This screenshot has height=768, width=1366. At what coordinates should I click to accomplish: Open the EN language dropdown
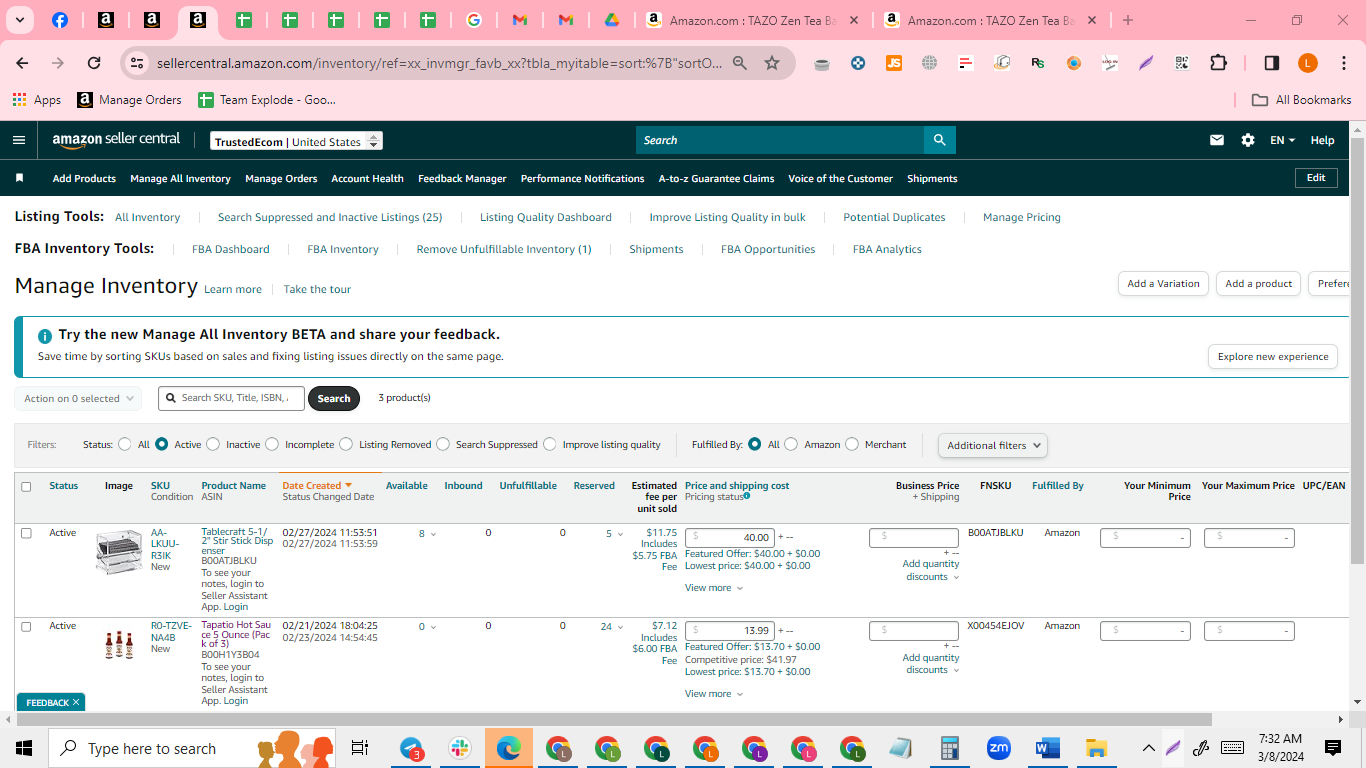[1282, 140]
